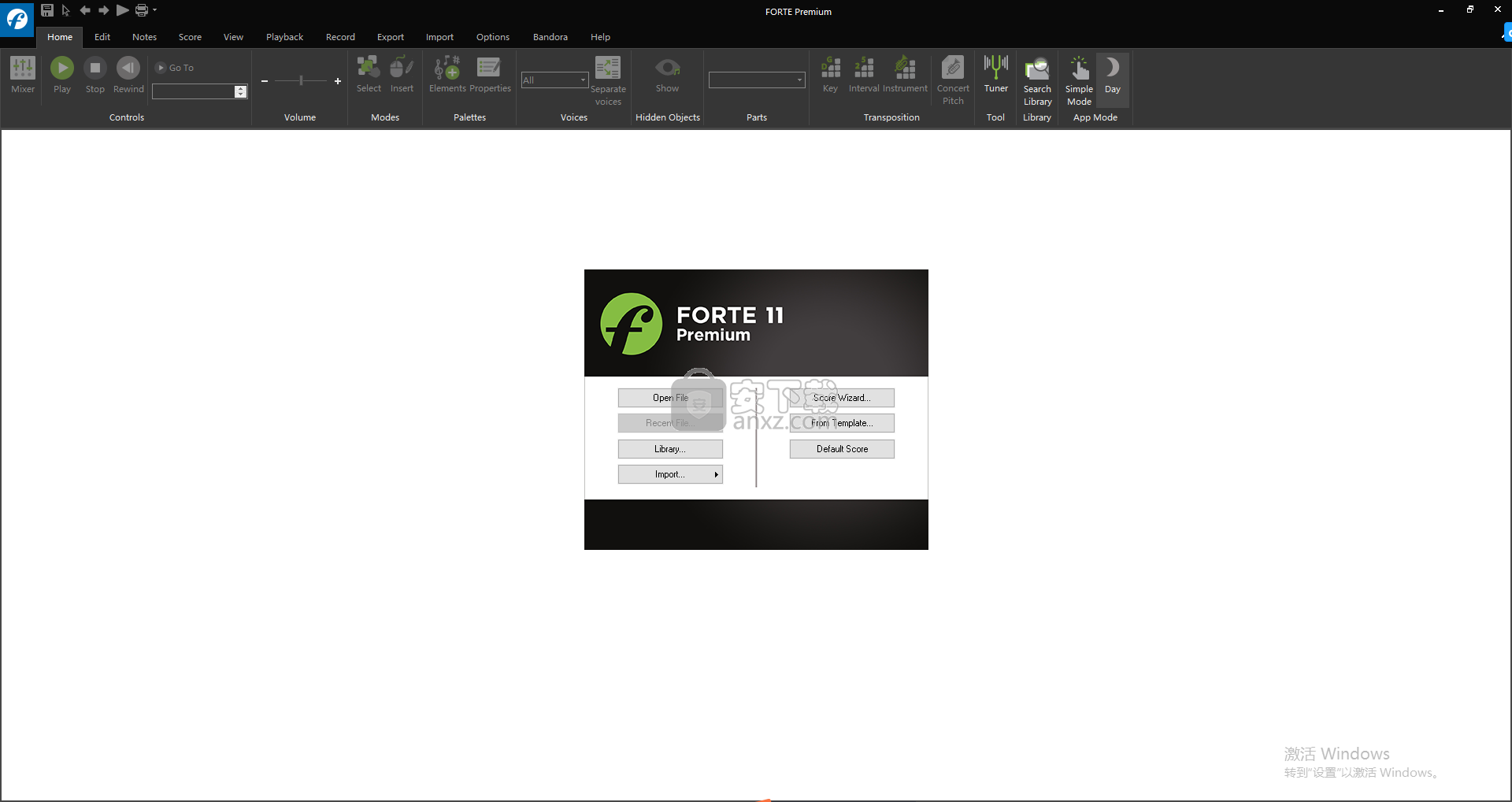Increase the Go To stepper value

(241, 88)
